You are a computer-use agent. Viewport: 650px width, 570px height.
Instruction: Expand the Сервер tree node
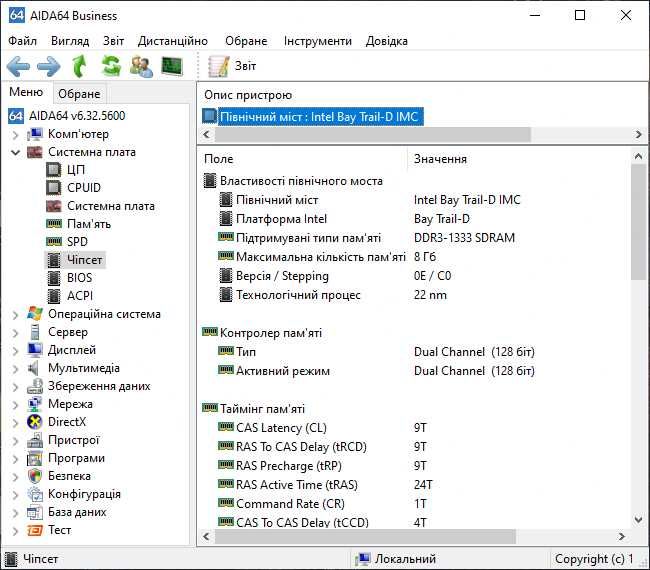point(15,332)
